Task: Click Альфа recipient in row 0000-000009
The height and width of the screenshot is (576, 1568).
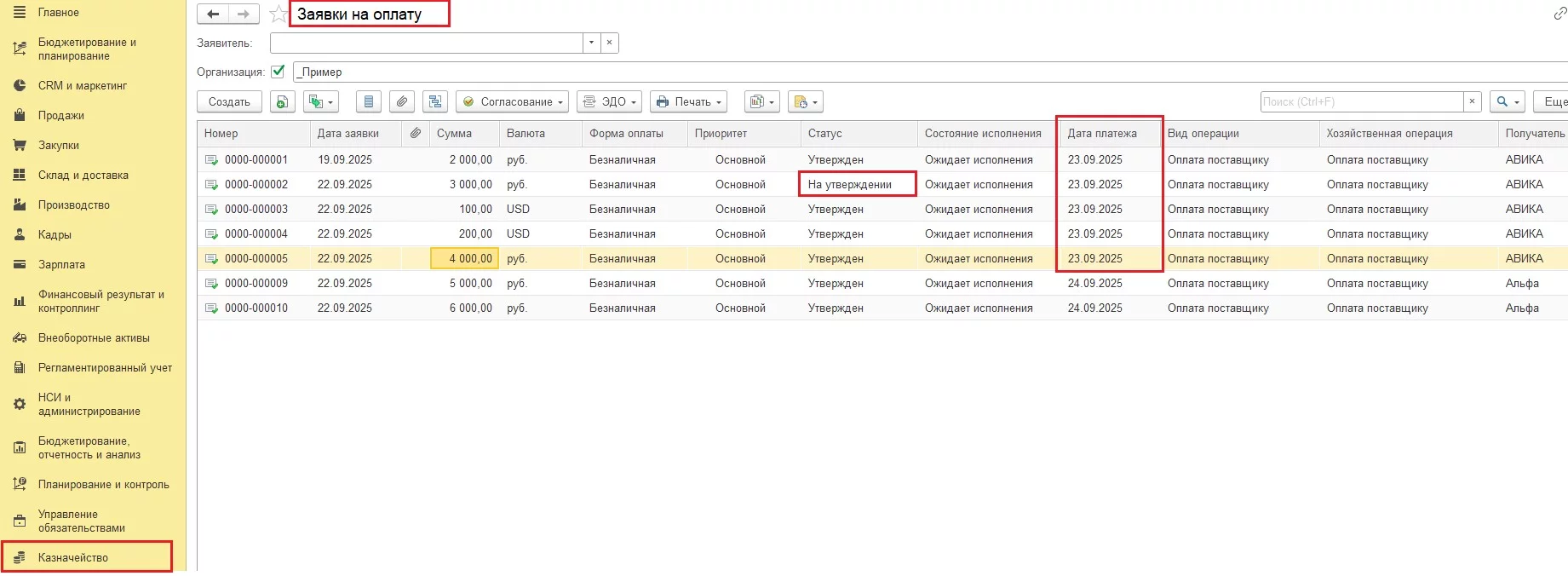Action: tap(1522, 283)
